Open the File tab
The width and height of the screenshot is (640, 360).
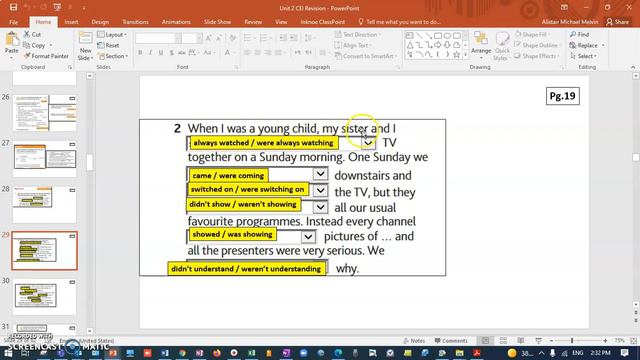13,22
